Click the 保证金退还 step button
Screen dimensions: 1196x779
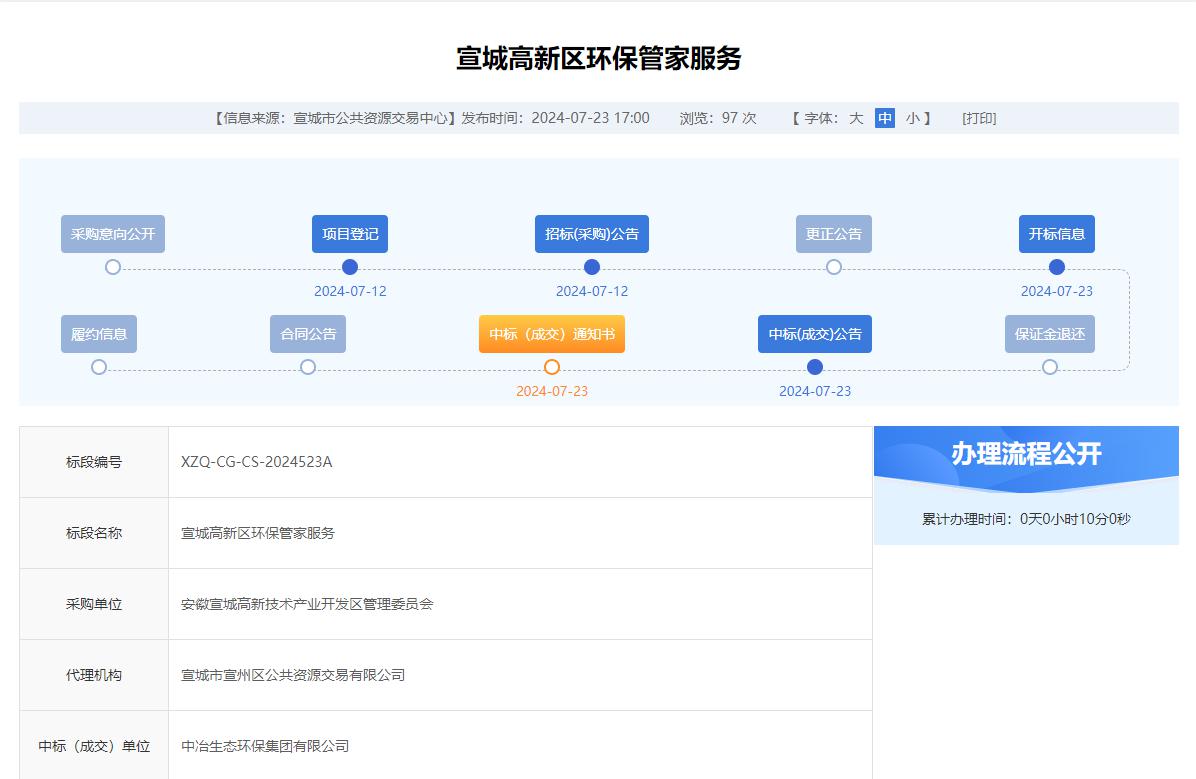1050,334
